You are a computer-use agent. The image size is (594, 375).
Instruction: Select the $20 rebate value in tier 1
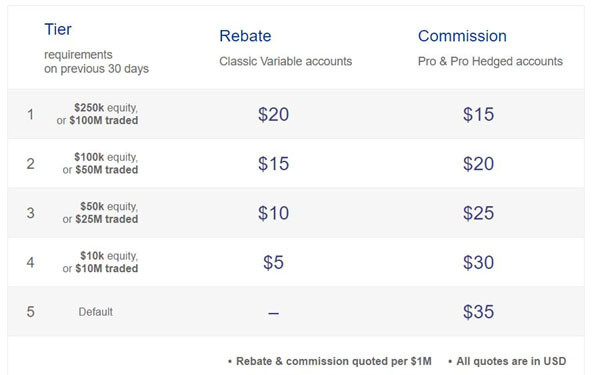(x=273, y=114)
